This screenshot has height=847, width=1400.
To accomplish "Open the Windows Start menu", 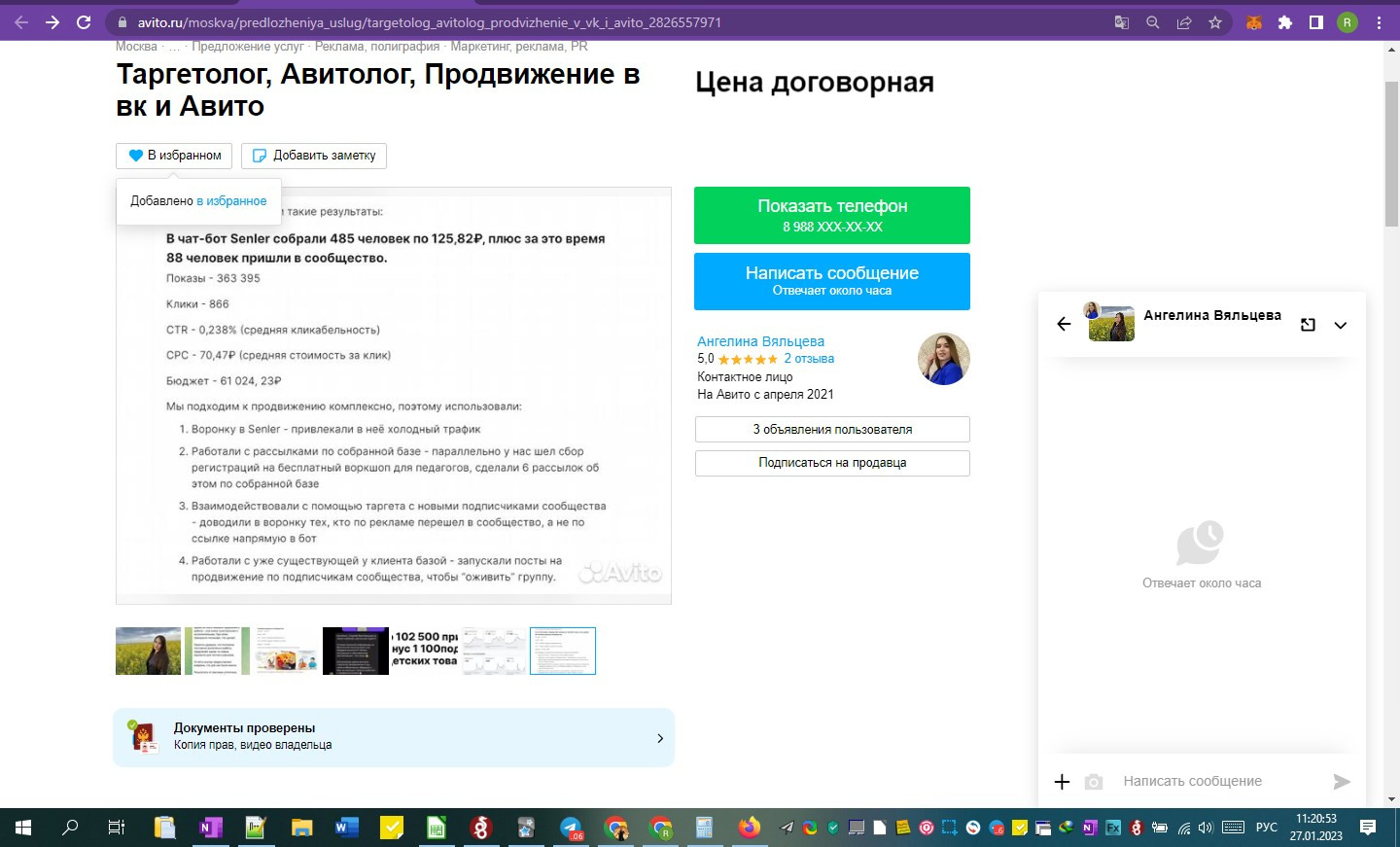I will point(23,828).
